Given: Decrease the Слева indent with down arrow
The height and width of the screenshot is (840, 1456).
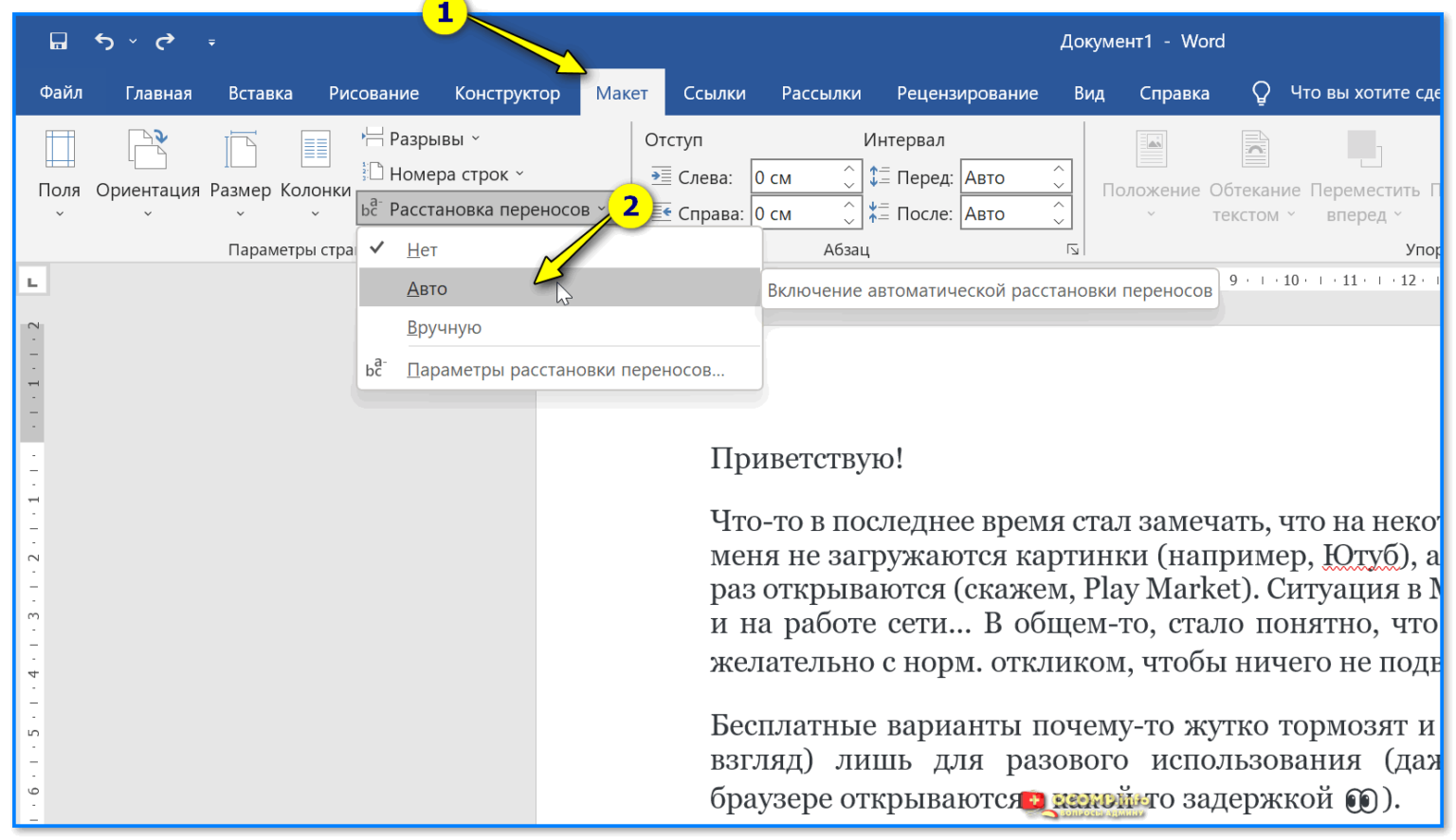Looking at the screenshot, I should point(849,186).
